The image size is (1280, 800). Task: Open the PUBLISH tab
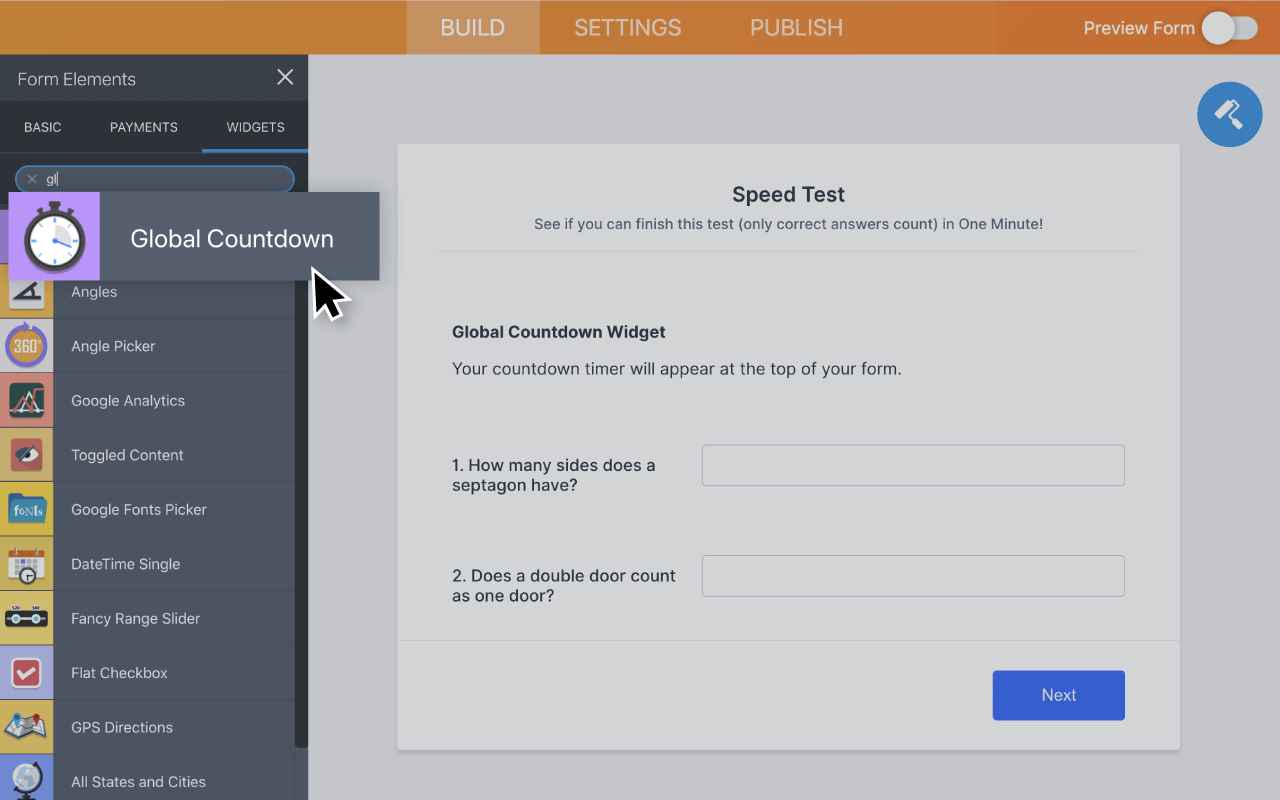point(796,28)
